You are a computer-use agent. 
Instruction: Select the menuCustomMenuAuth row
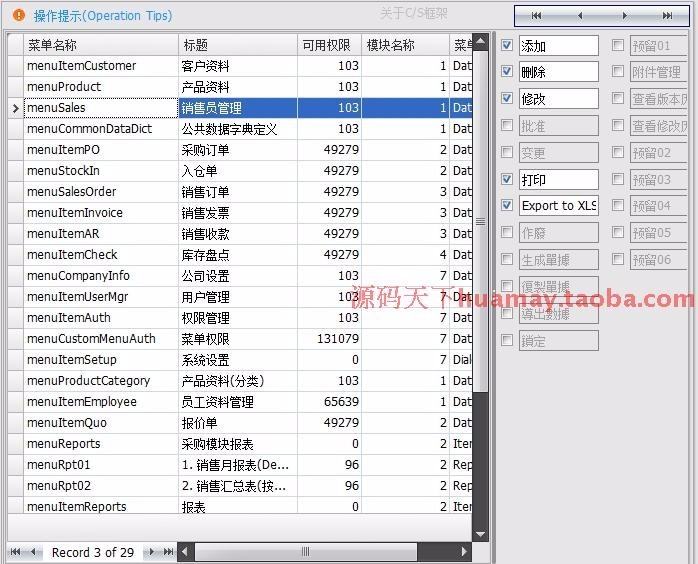click(x=240, y=339)
